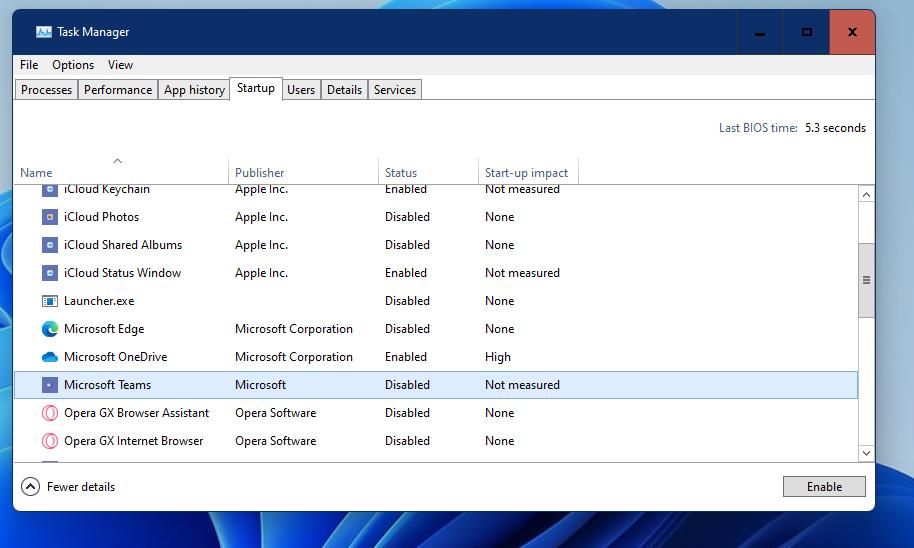Click Microsoft Corporation publisher in Edge row
The height and width of the screenshot is (548, 914).
[x=294, y=329]
